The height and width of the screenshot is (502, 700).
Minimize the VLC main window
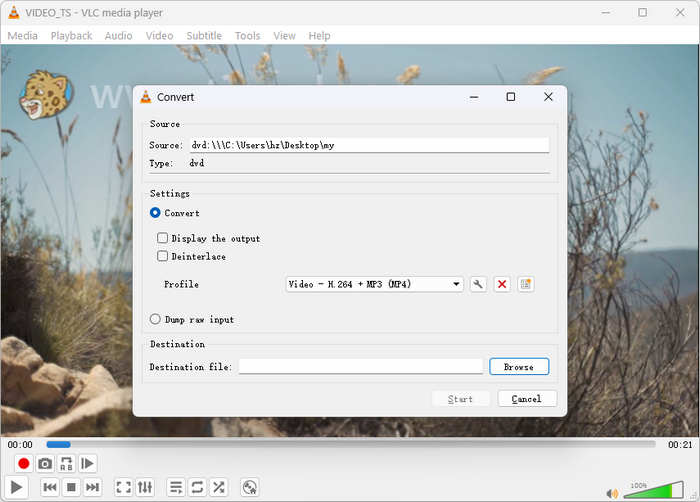(x=605, y=13)
